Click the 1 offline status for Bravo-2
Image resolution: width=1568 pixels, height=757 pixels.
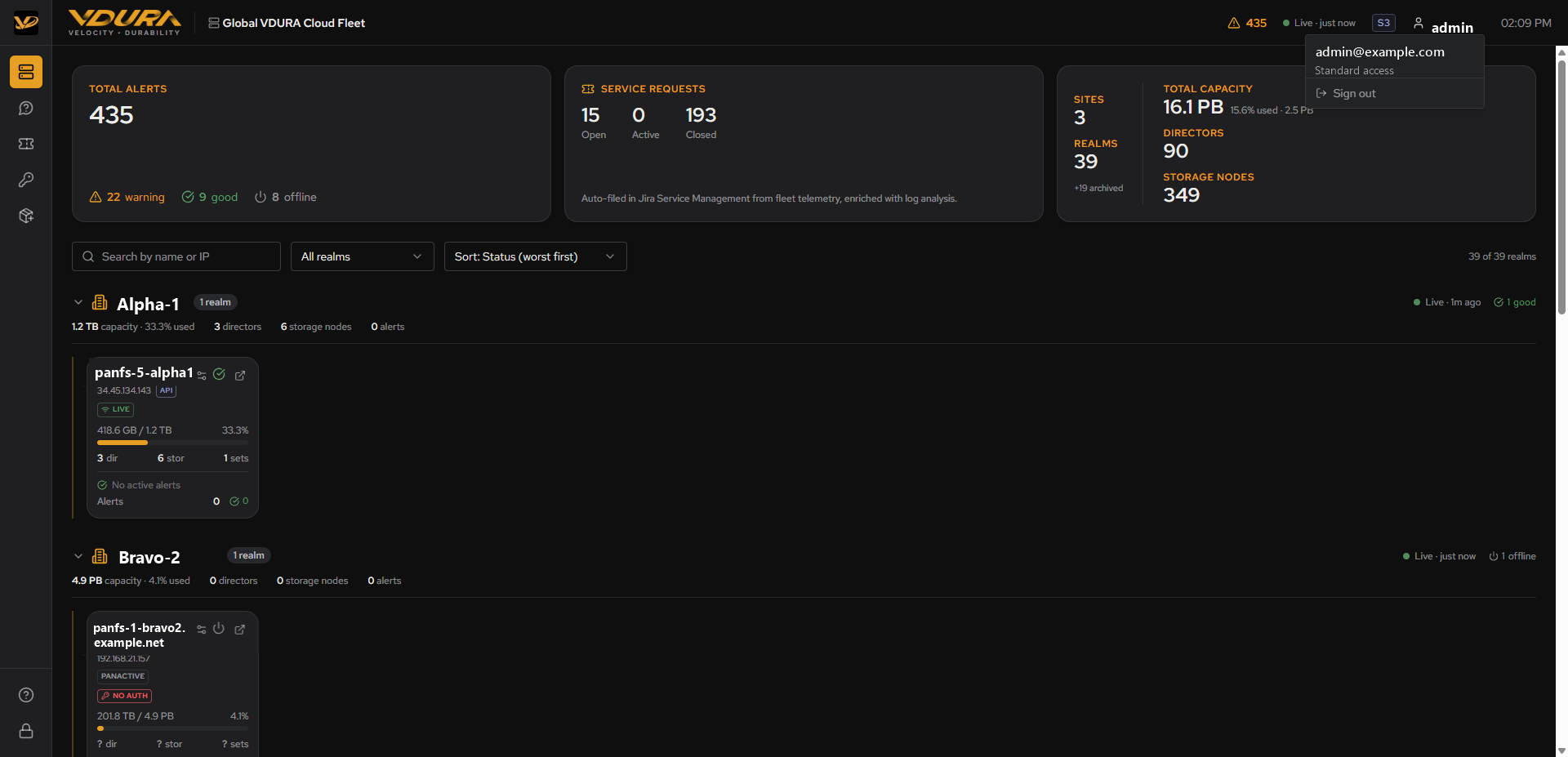coord(1512,556)
